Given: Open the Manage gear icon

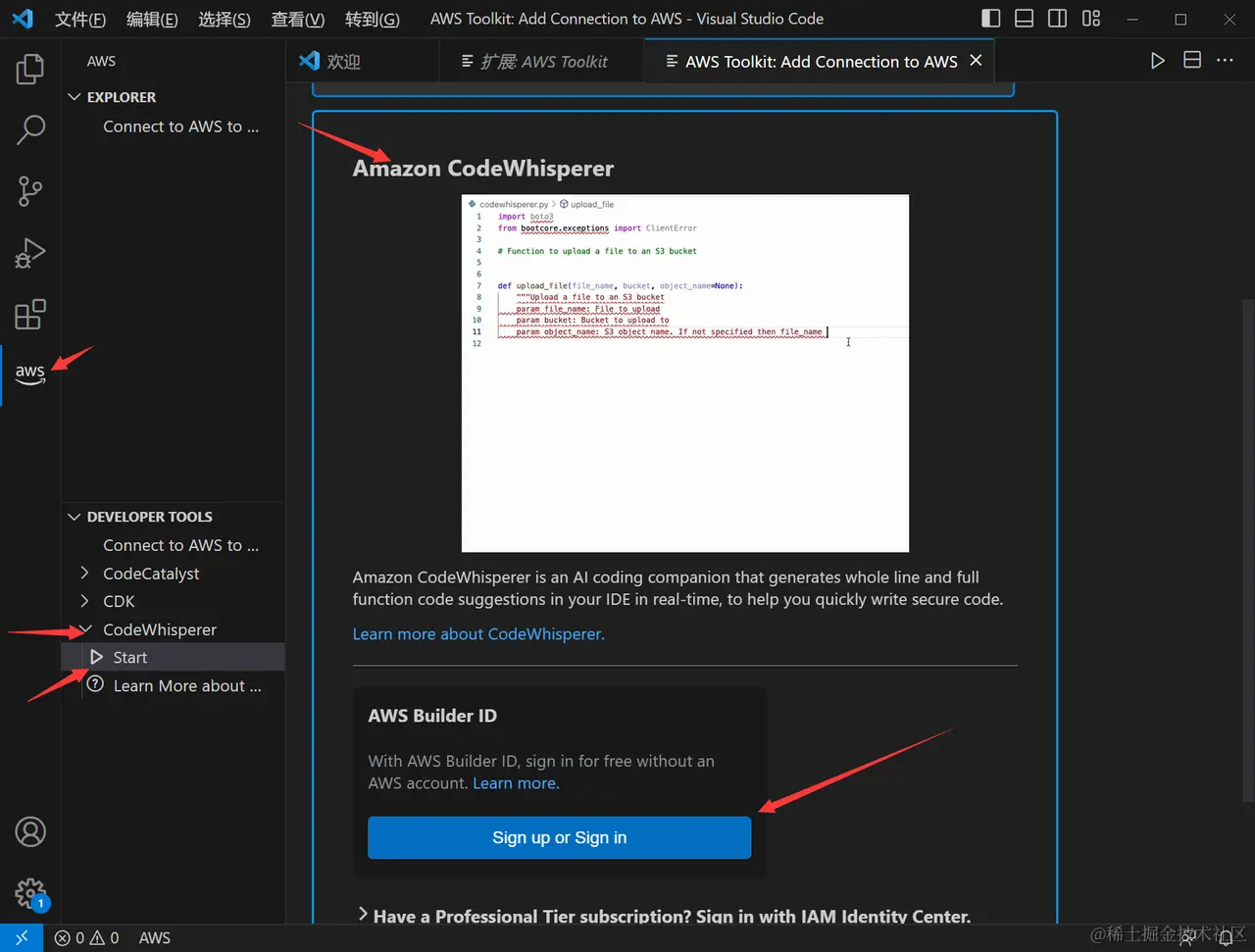Looking at the screenshot, I should (30, 893).
